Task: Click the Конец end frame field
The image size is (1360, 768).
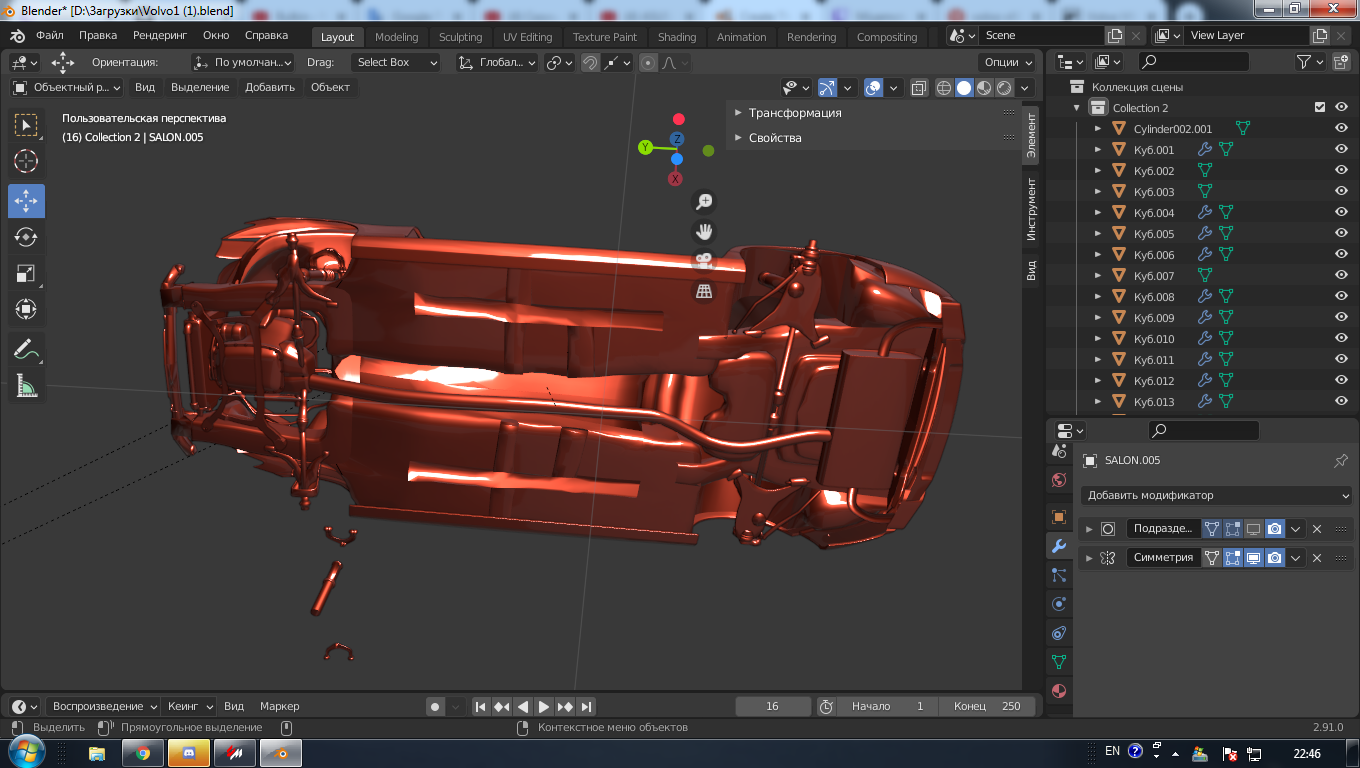Action: (x=988, y=706)
